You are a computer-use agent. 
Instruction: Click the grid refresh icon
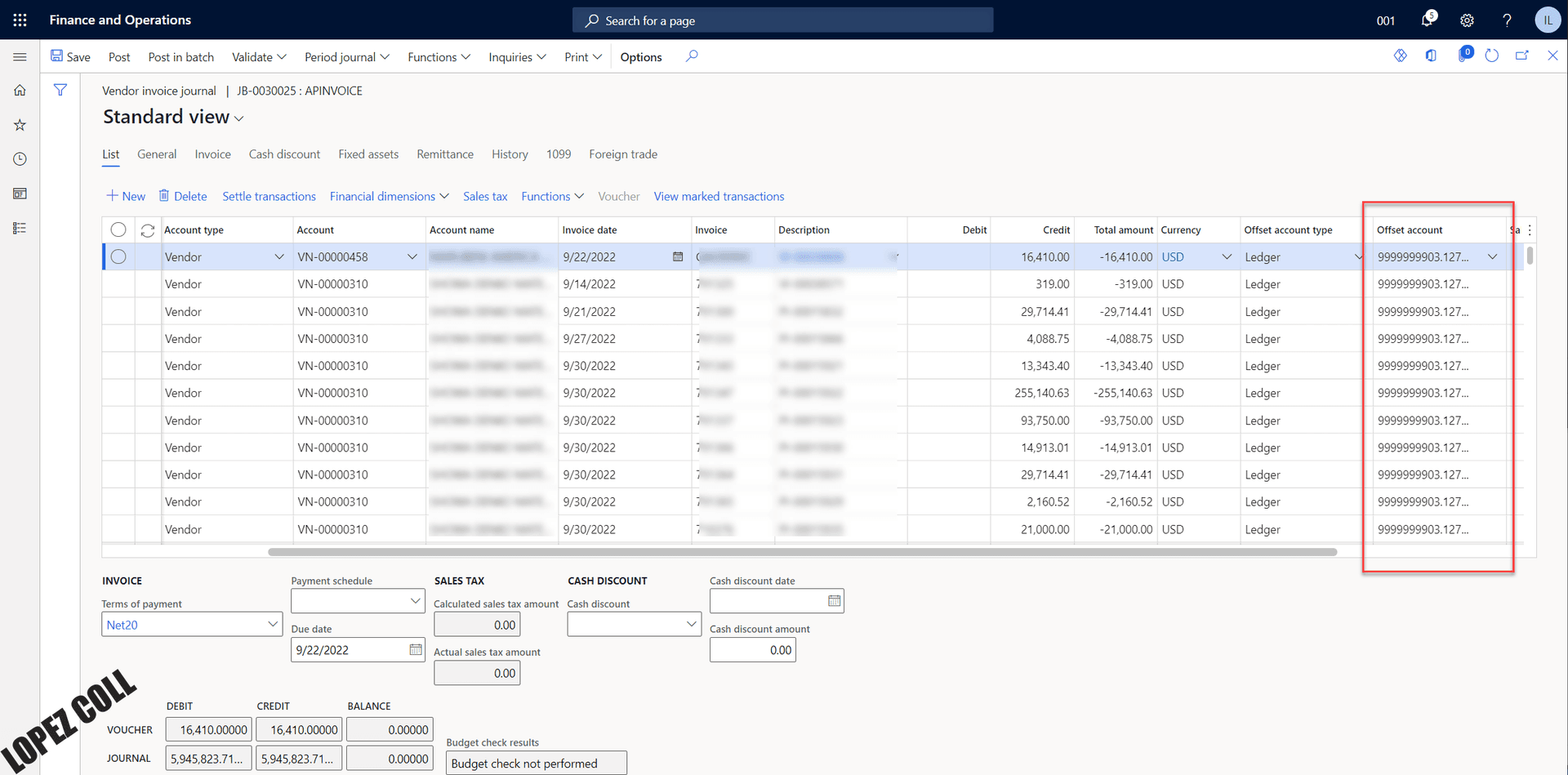(148, 230)
